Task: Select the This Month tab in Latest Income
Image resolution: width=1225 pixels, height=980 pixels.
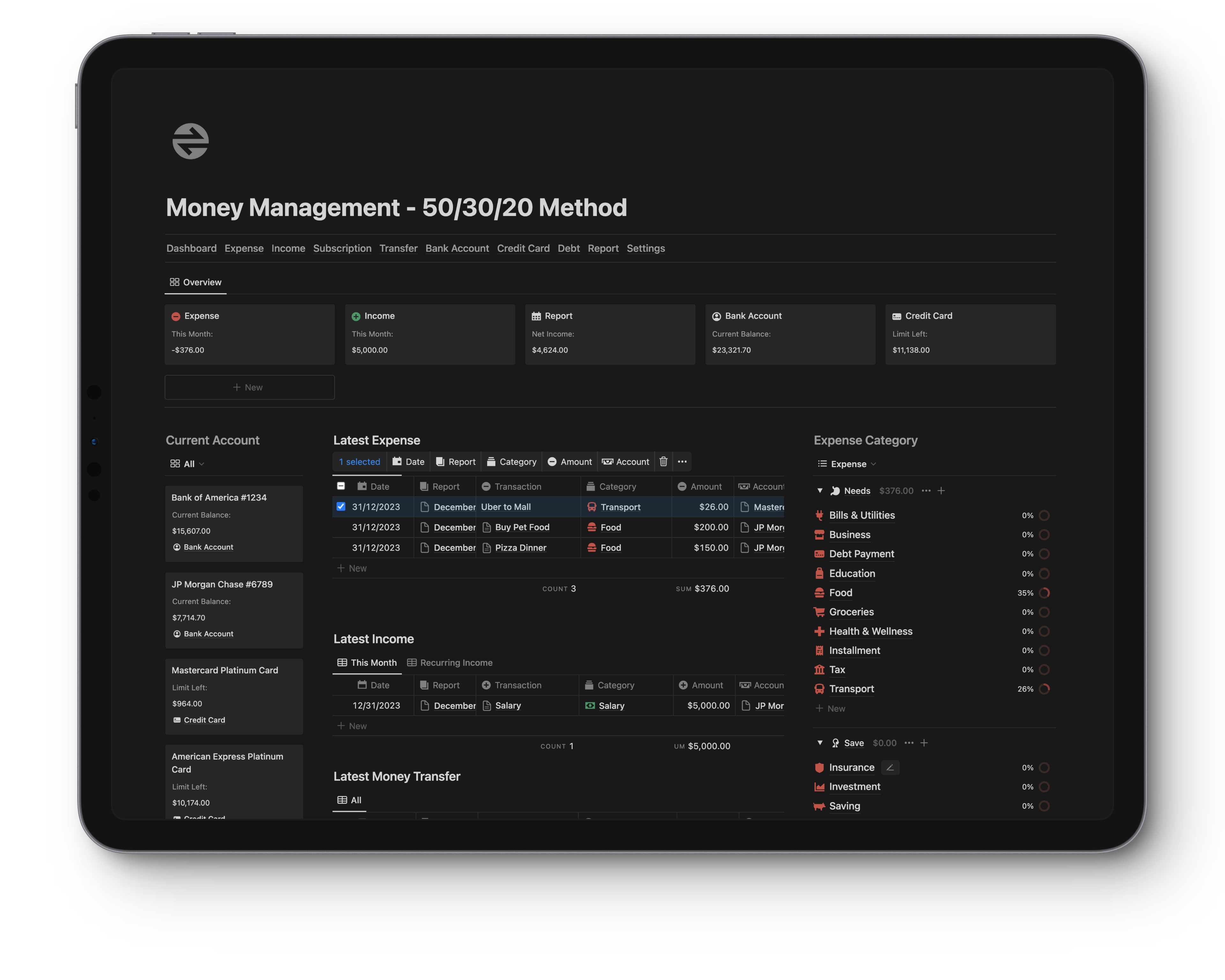Action: [367, 663]
